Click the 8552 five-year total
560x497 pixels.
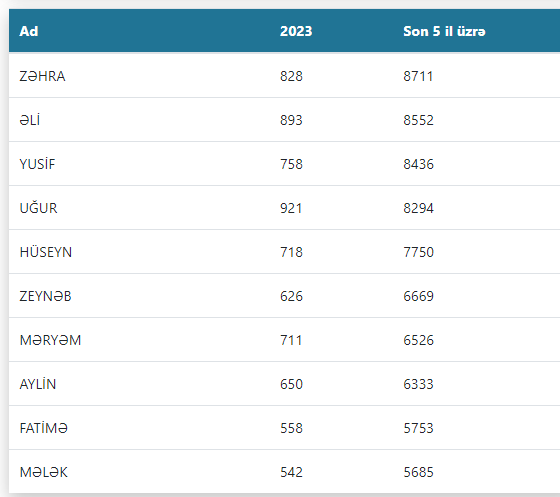419,120
